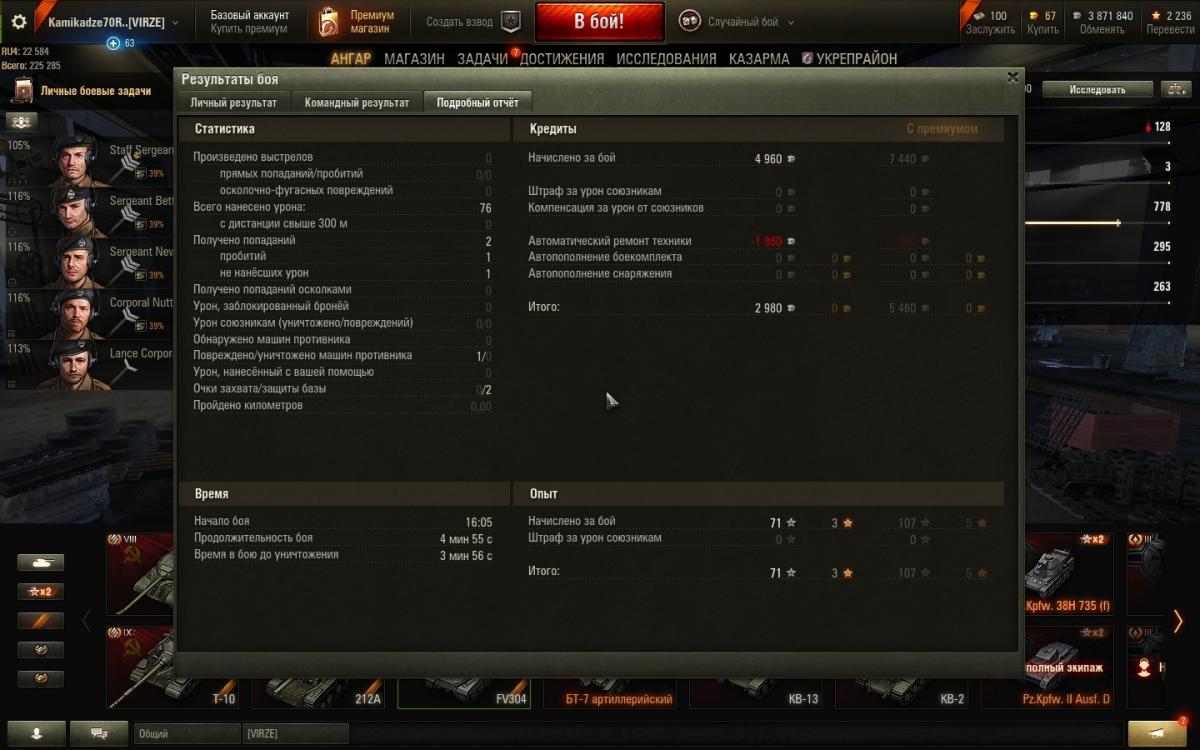Viewport: 1200px width, 750px height.
Task: Select the КВ-2 tank thumbnail
Action: point(906,669)
